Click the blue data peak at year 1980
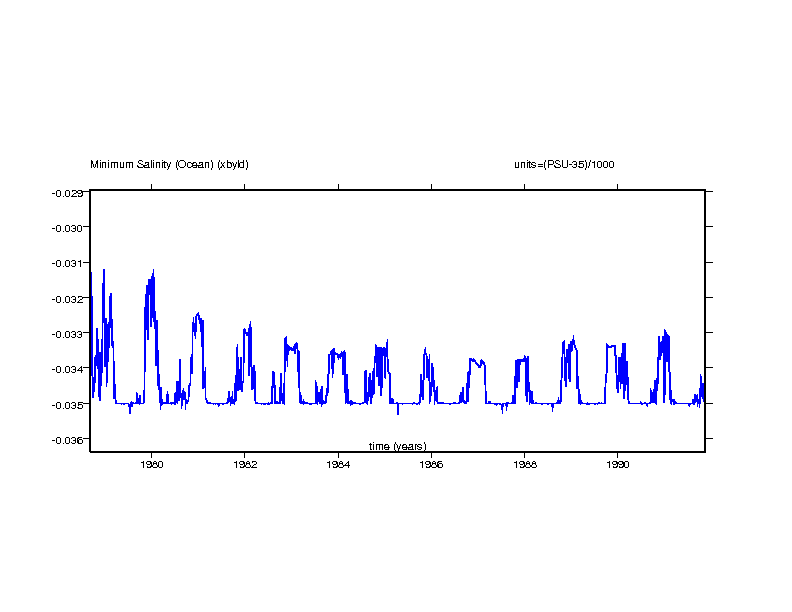Image resolution: width=792 pixels, height=612 pixels. (x=153, y=271)
